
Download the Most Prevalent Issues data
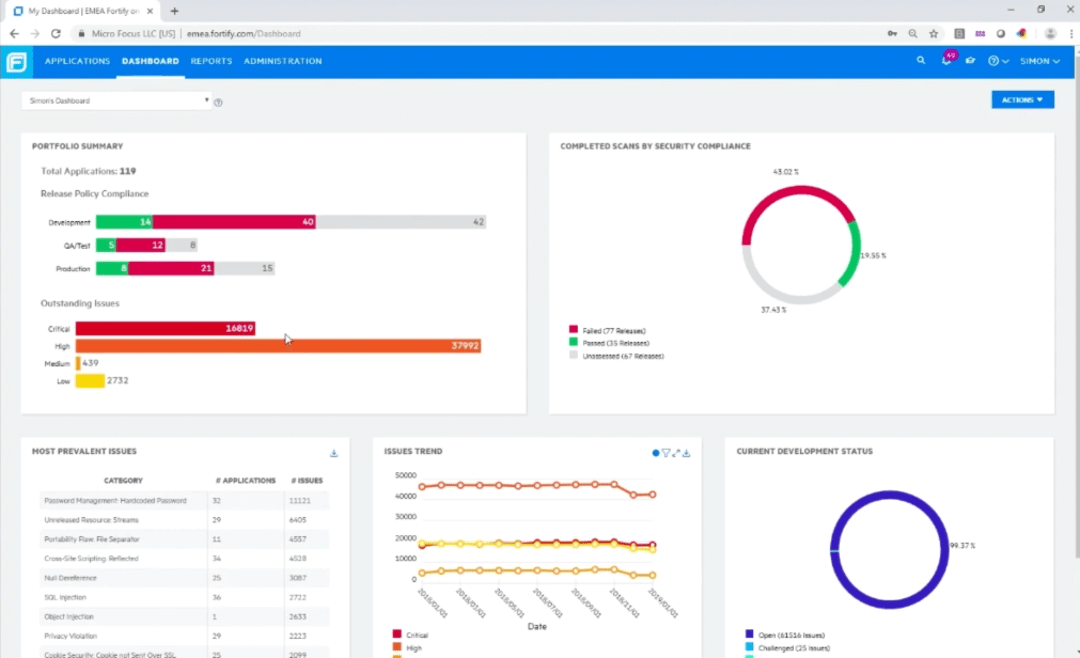tap(335, 452)
